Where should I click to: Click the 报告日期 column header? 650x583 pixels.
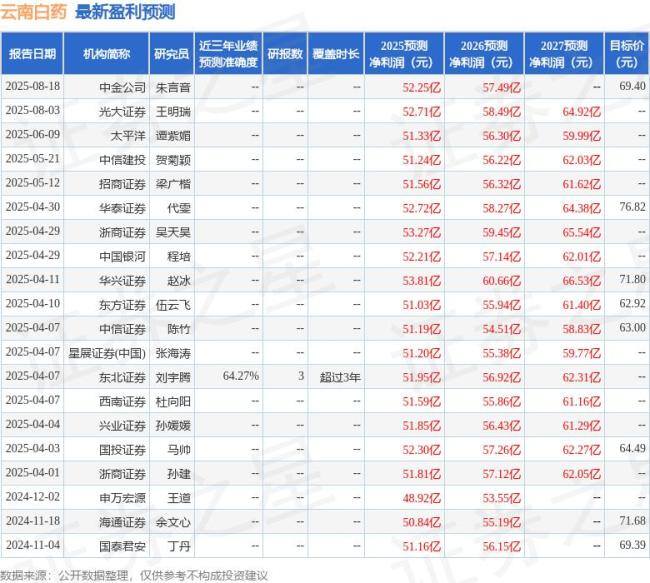[x=32, y=54]
